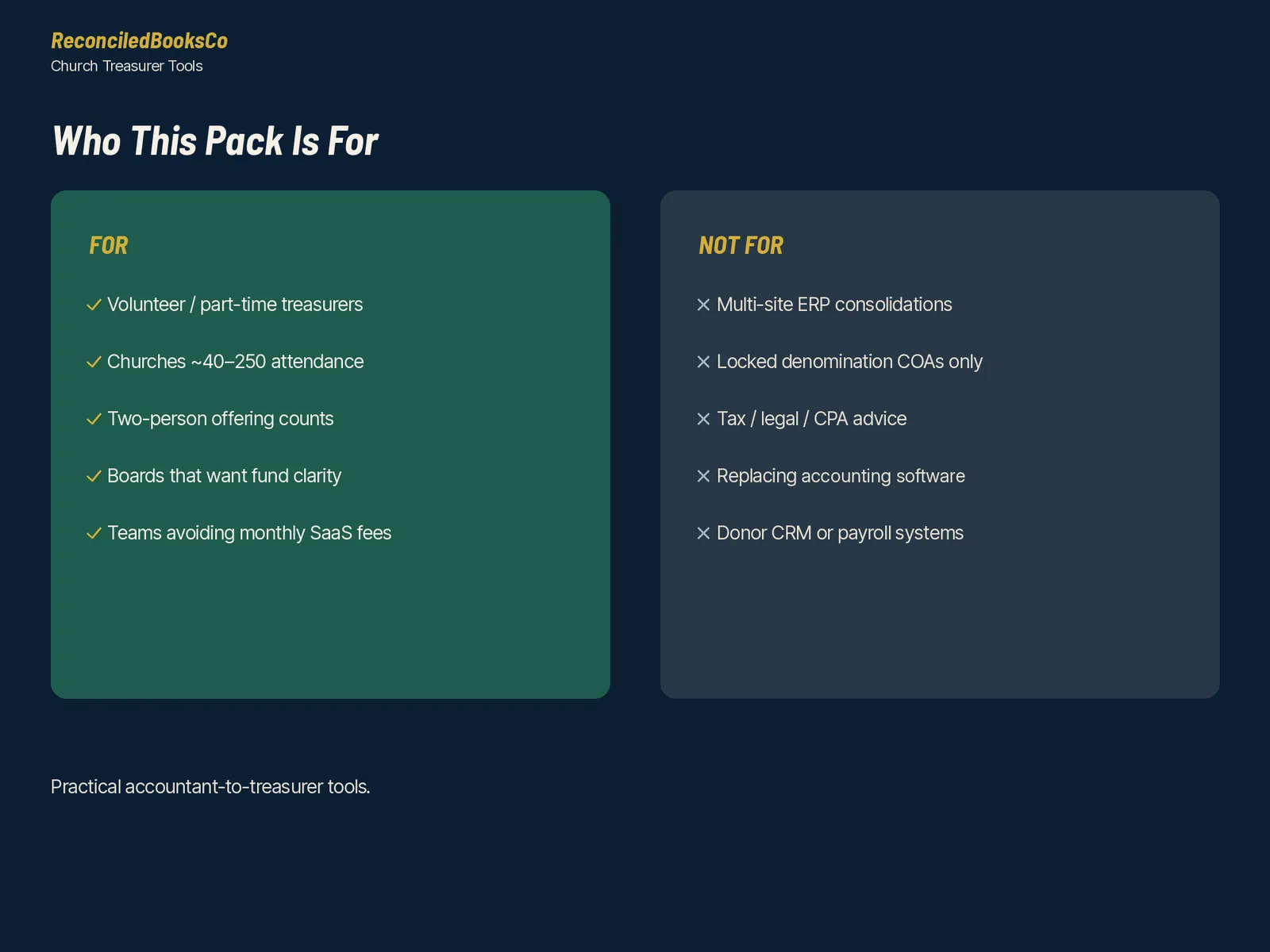This screenshot has width=1270, height=952.
Task: Select the Teams avoiding monthly SaaS fees text
Action: (x=249, y=533)
